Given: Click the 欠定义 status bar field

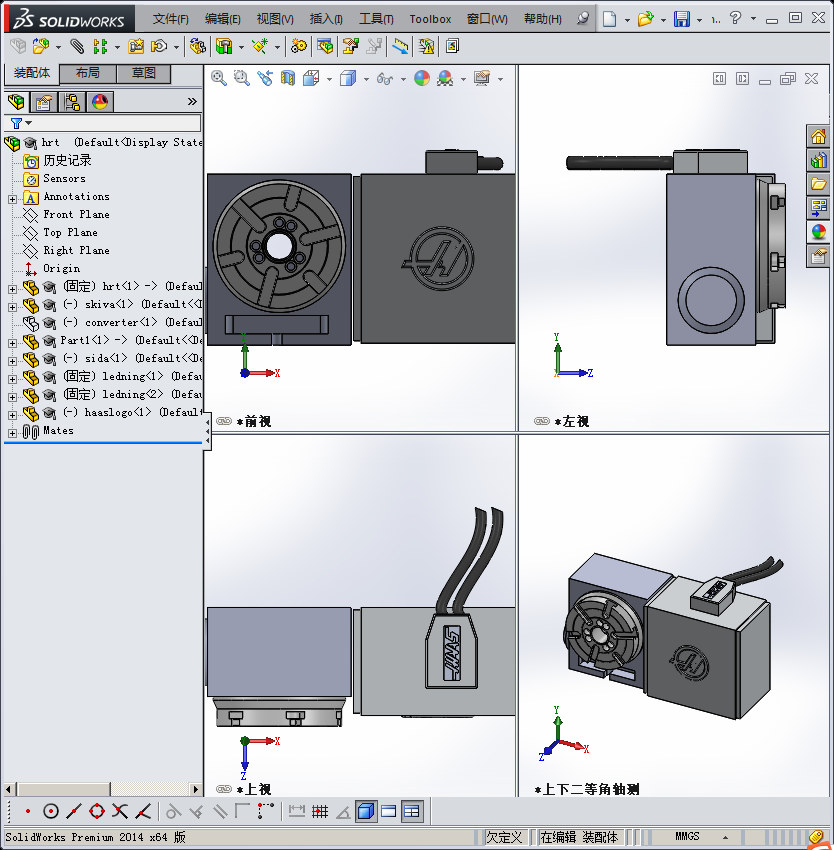Looking at the screenshot, I should [x=504, y=837].
